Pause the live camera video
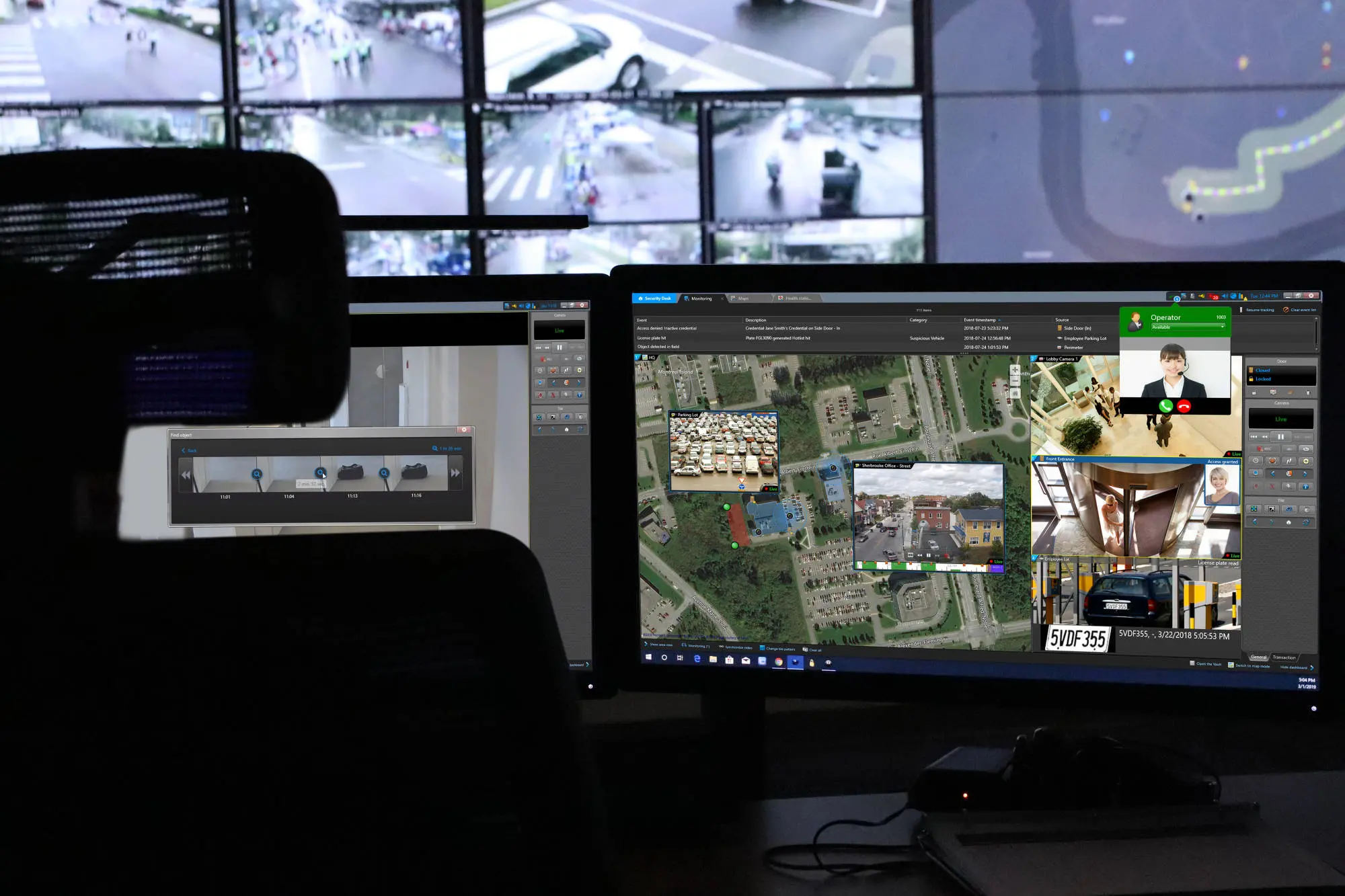Viewport: 1345px width, 896px height. point(1280,436)
